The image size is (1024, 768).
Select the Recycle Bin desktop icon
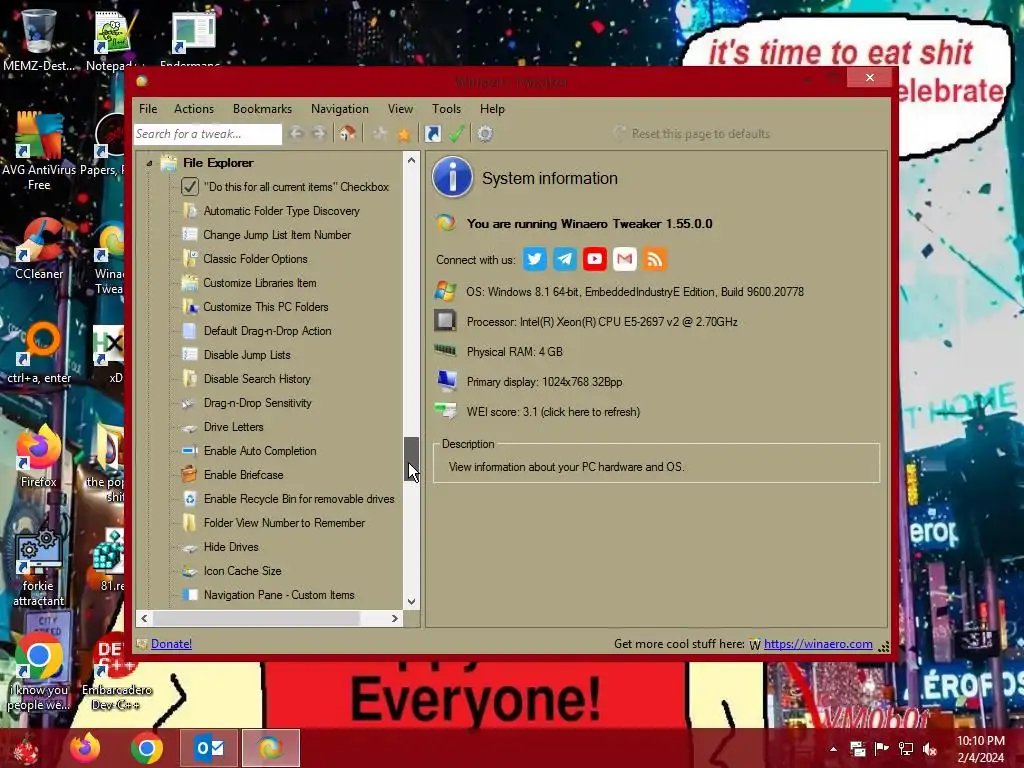click(39, 40)
